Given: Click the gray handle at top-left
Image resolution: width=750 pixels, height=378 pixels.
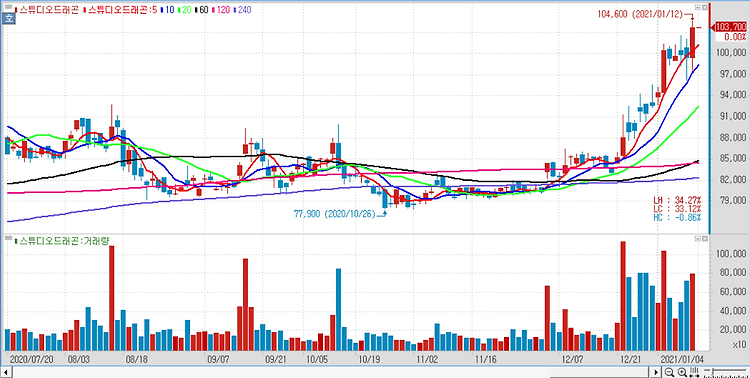Looking at the screenshot, I should point(8,8).
